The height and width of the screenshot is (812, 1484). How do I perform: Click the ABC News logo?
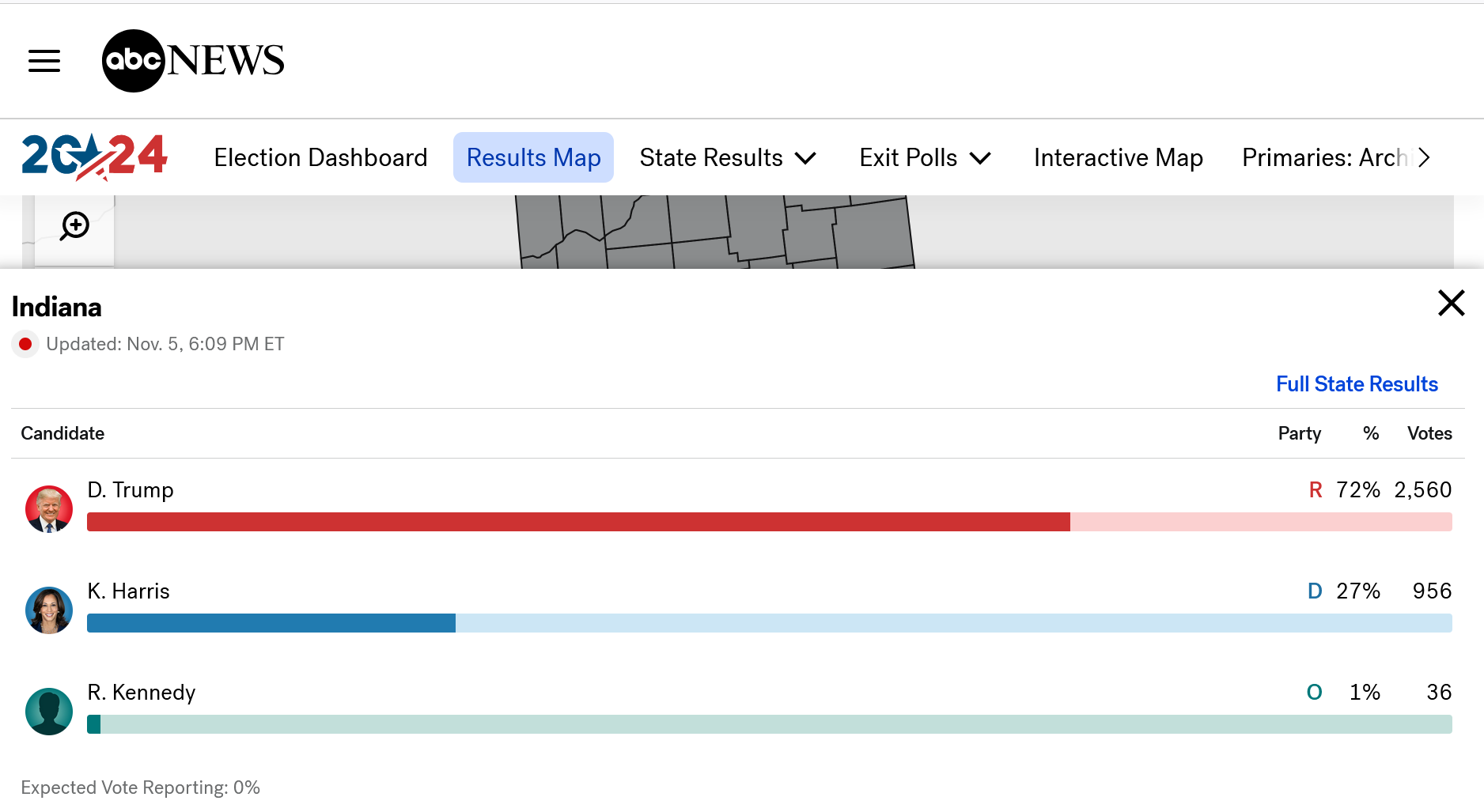tap(193, 61)
